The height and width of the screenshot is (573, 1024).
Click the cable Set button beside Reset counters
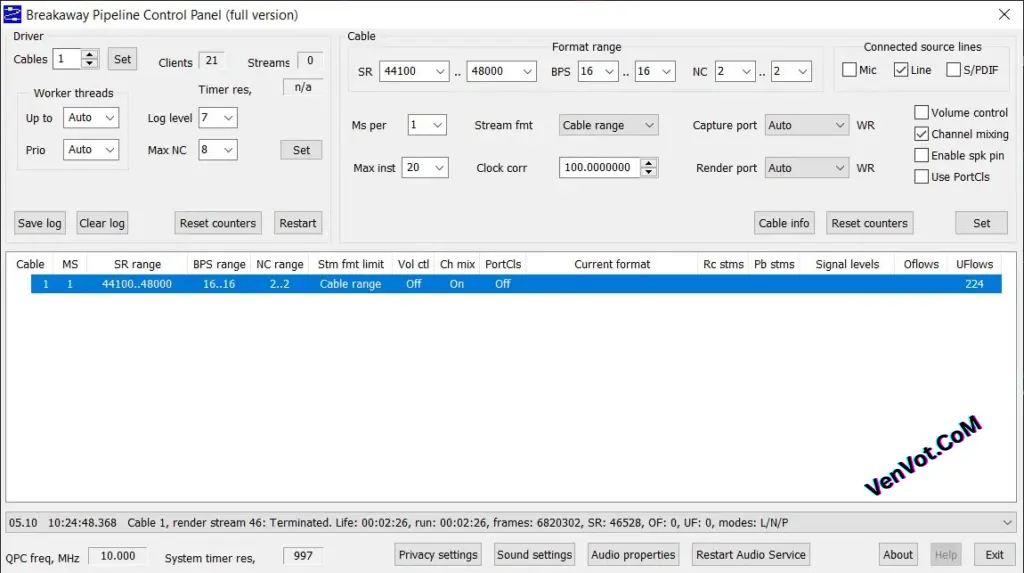(x=981, y=223)
